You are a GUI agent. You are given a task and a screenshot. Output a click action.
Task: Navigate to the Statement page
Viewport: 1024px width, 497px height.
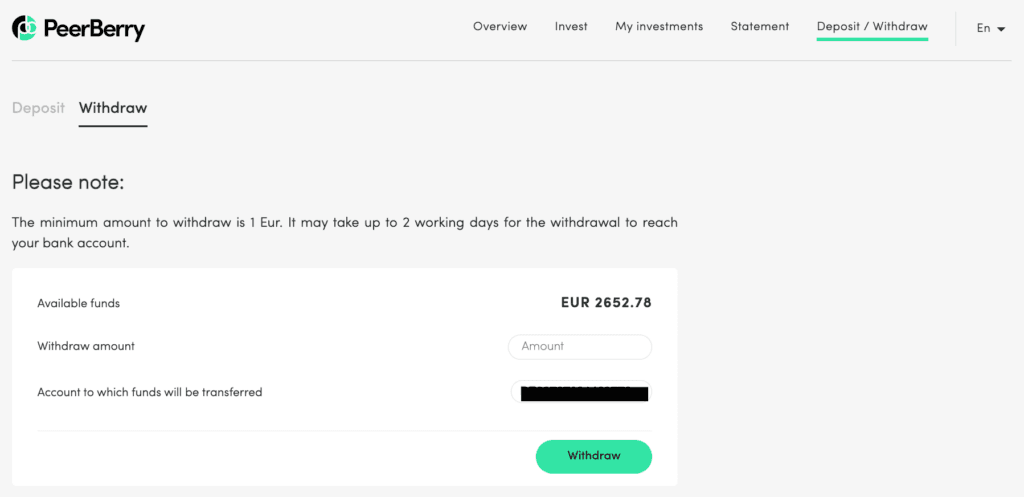(x=760, y=27)
